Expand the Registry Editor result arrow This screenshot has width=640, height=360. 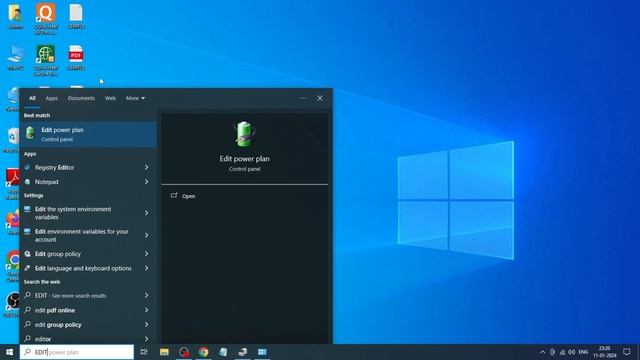click(147, 167)
